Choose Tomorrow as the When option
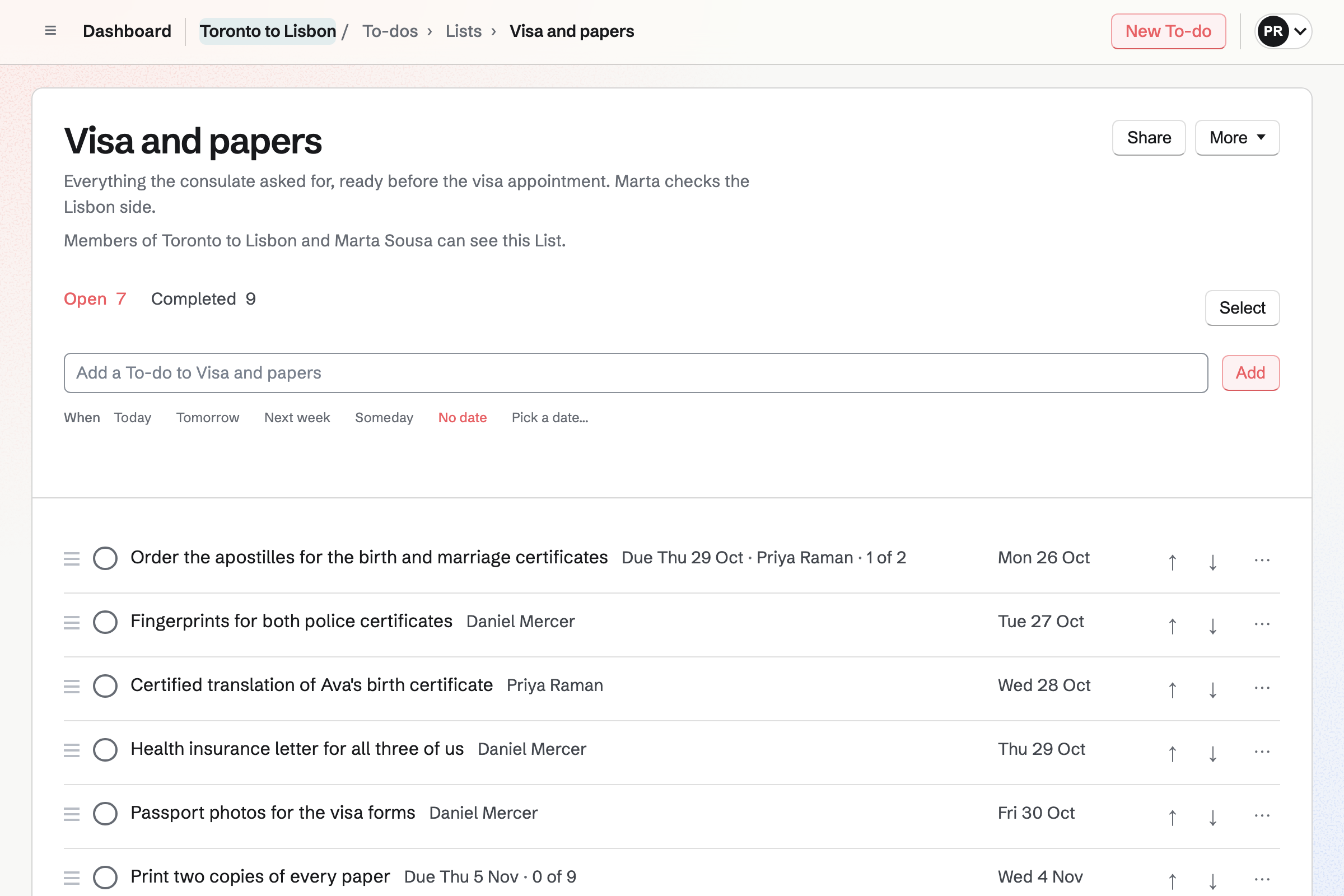1344x896 pixels. 207,418
